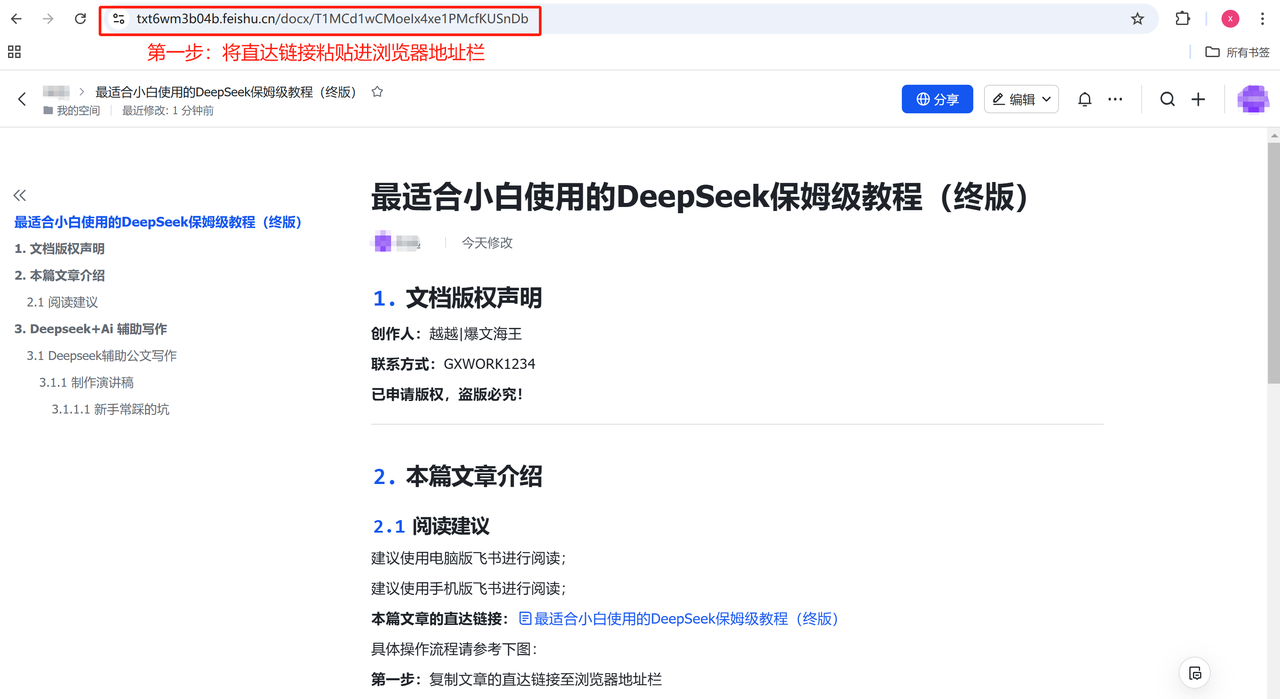The height and width of the screenshot is (699, 1280).
Task: Select outline item 3.1.1 制作演讲稿
Action: pyautogui.click(x=86, y=382)
